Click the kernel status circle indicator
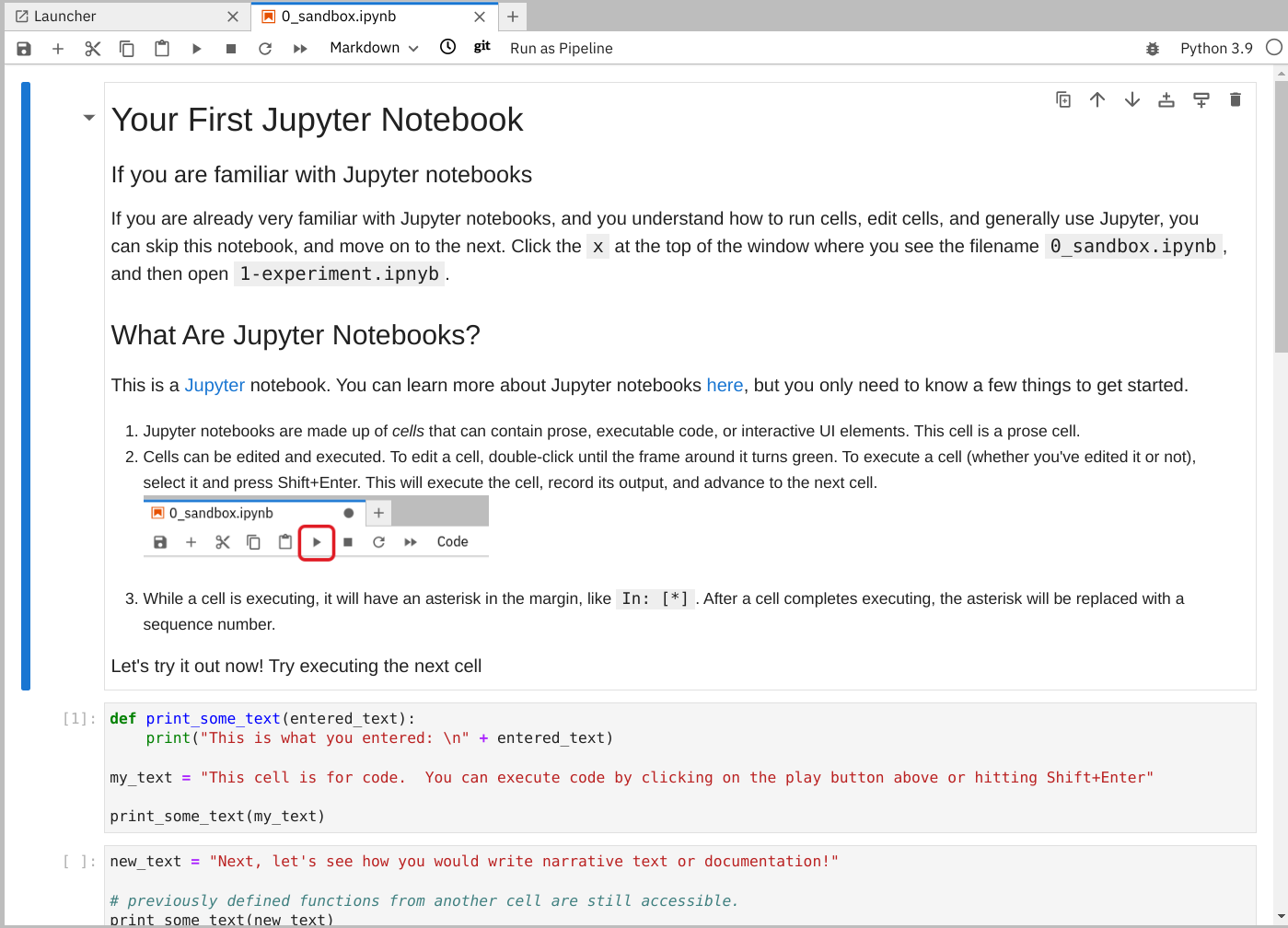Screen dimensions: 1288x928 1274,47
